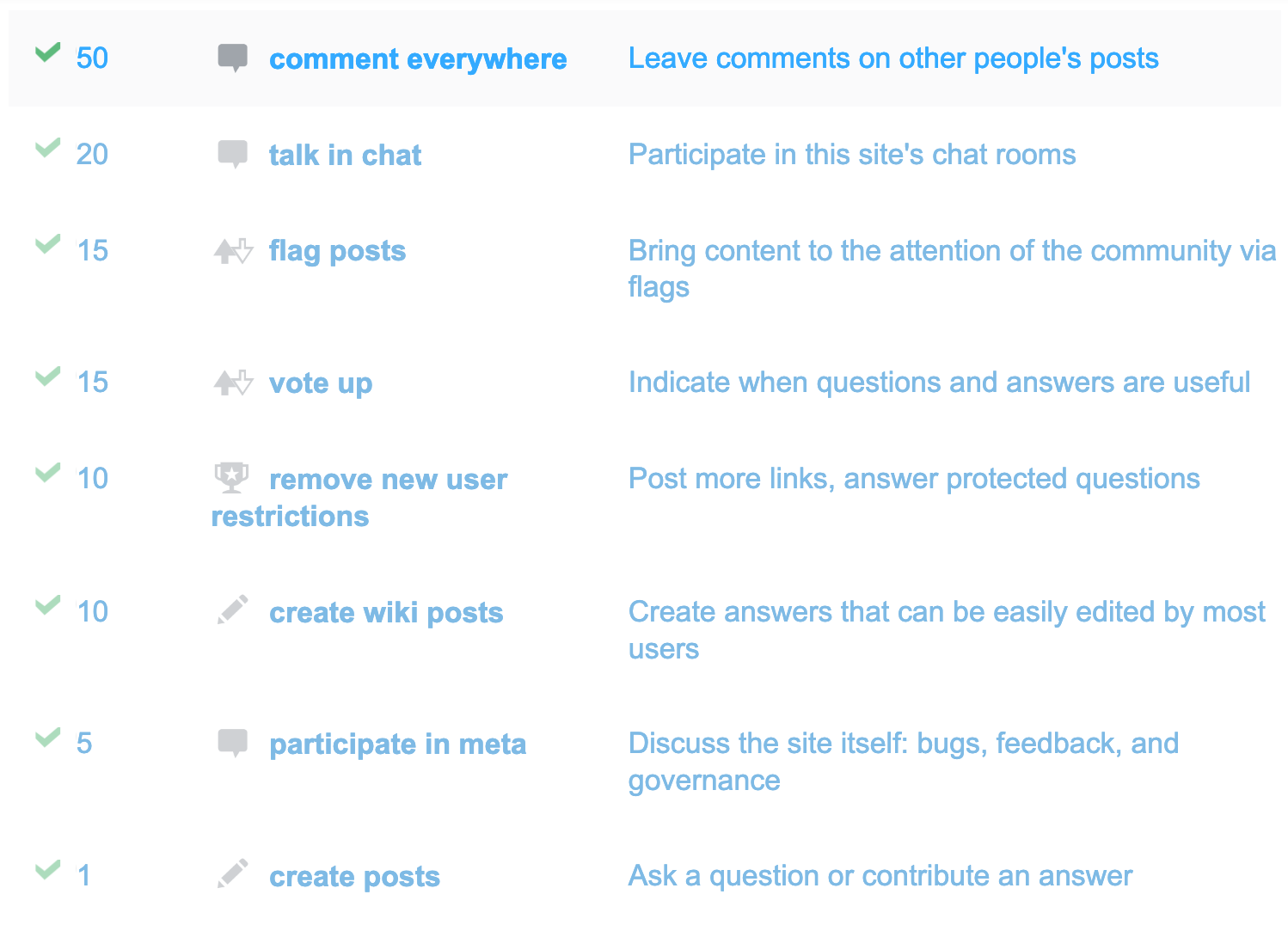
Task: Select the pencil icon next to 'create wiki posts'
Action: pos(232,609)
